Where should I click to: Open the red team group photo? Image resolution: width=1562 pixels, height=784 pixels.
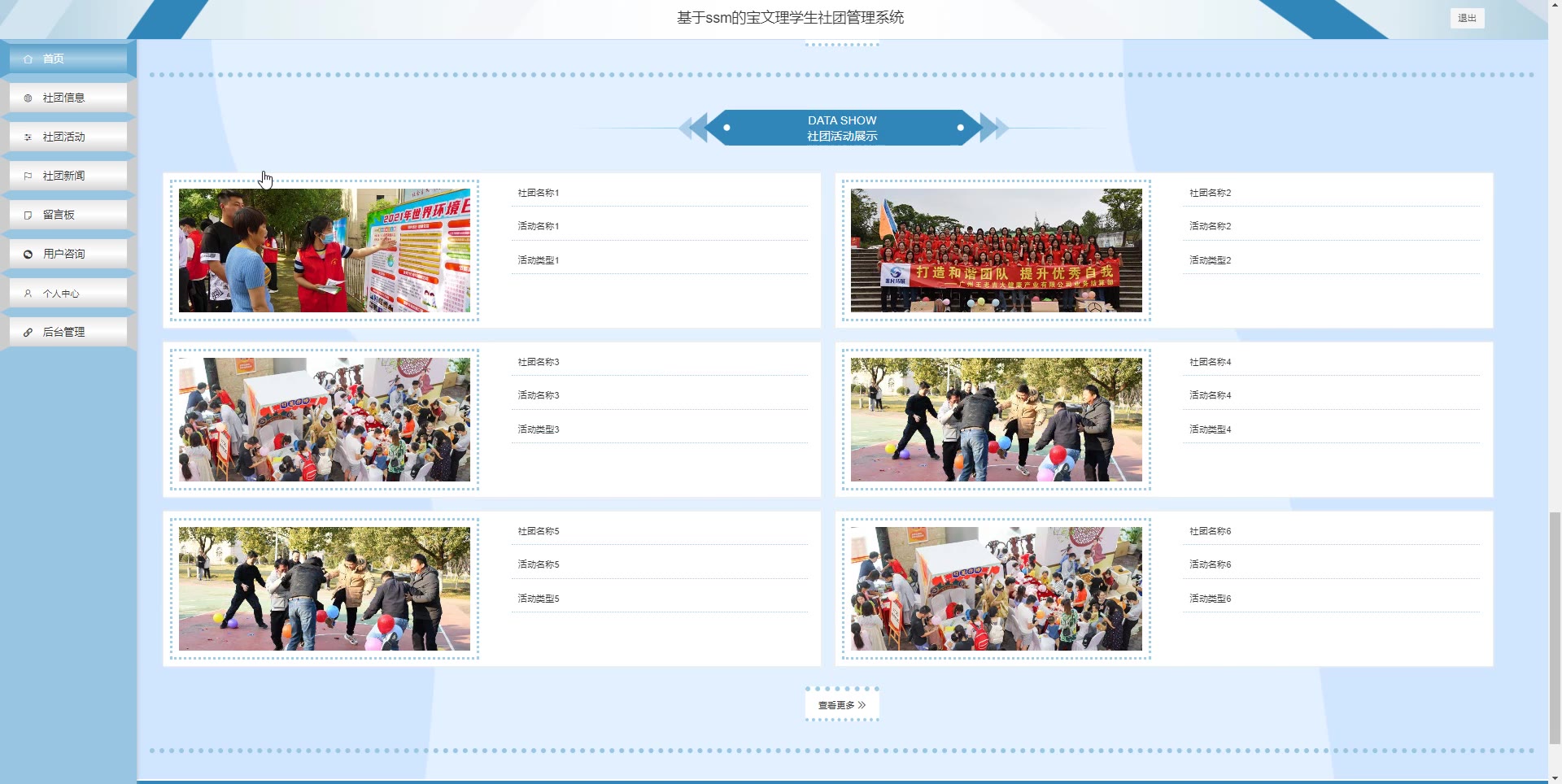(997, 250)
